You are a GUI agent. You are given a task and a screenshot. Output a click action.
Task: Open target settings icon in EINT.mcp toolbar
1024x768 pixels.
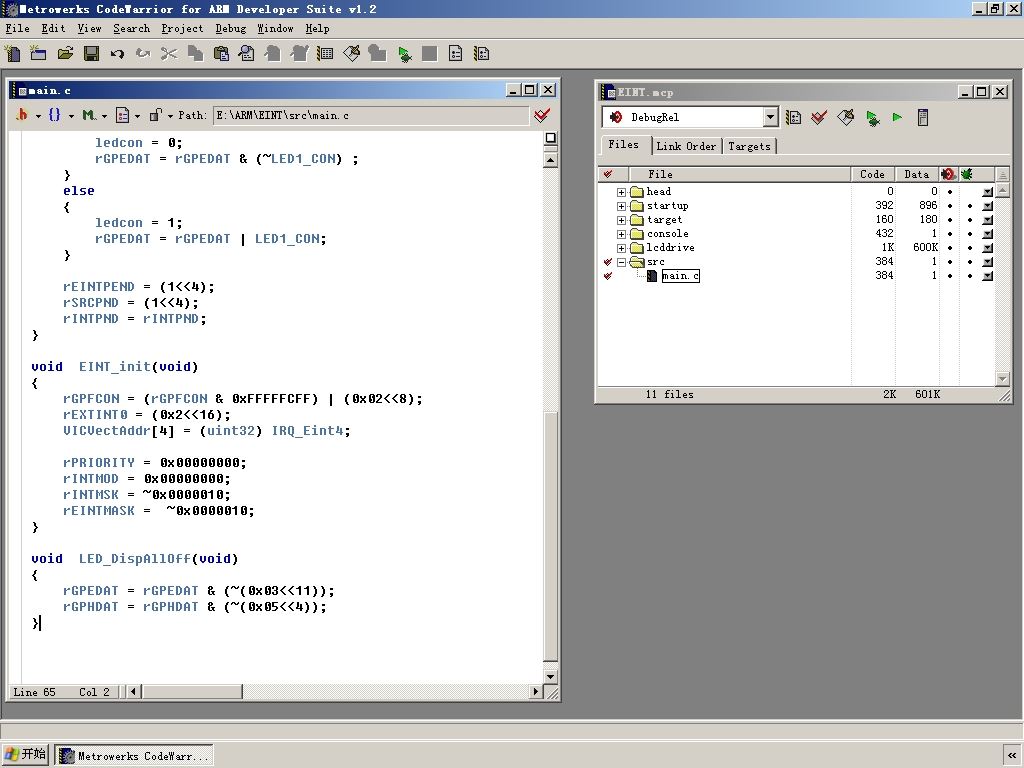tap(793, 118)
